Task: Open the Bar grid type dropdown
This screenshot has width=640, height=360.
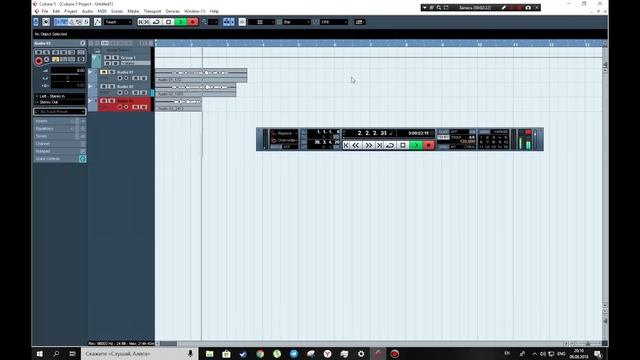Action: click(x=296, y=22)
